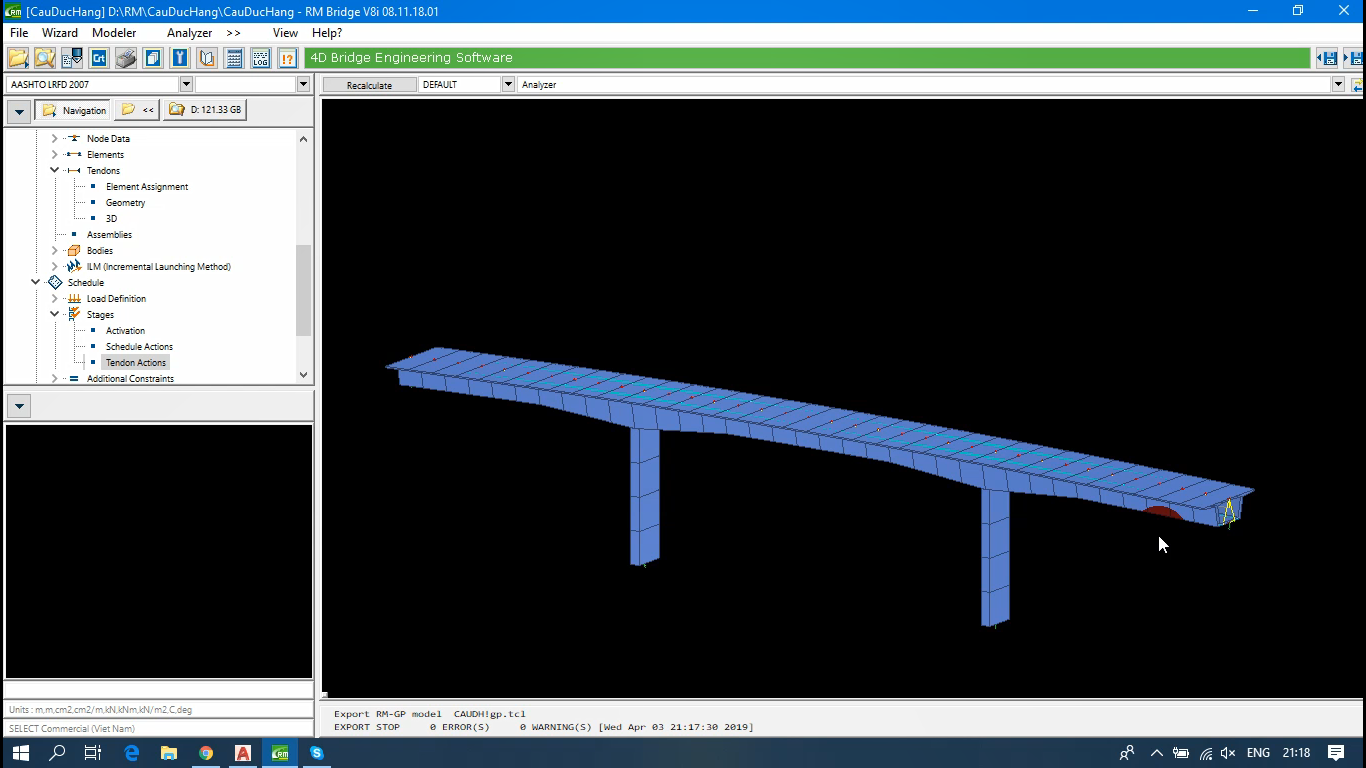Expand the Bodies tree node
Viewport: 1366px width, 768px height.
pos(54,251)
